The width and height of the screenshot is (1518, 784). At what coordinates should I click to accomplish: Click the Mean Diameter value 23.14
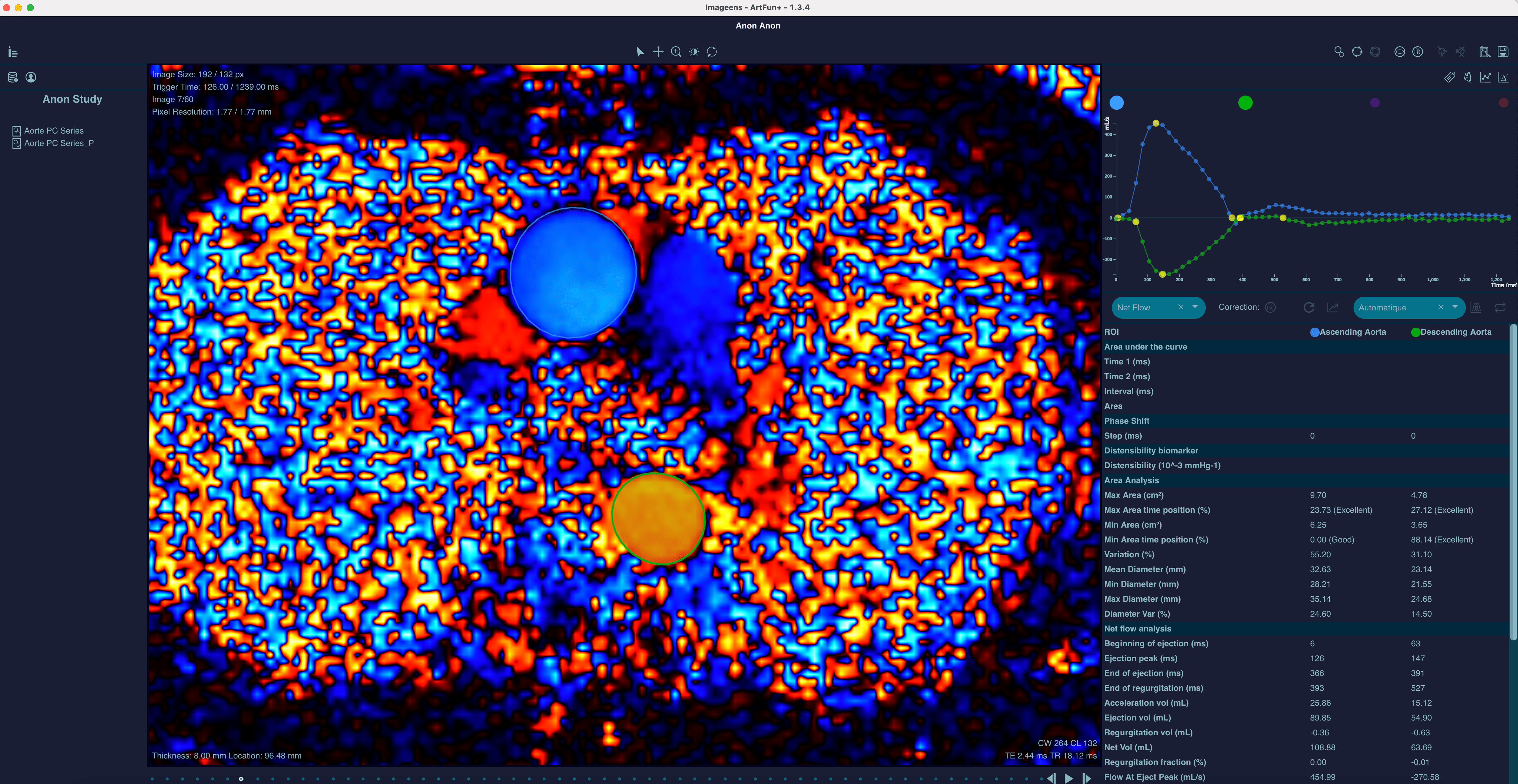(1421, 569)
